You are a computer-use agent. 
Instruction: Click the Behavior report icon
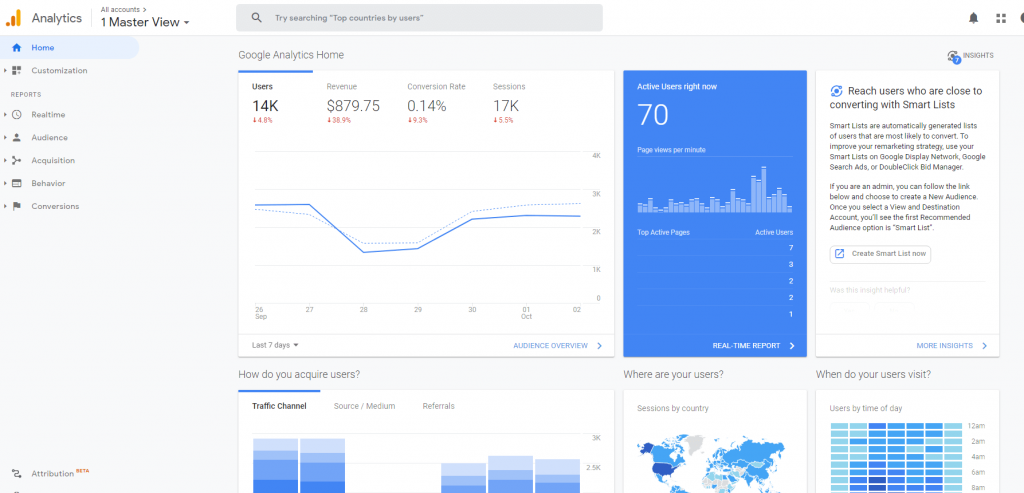(x=17, y=184)
